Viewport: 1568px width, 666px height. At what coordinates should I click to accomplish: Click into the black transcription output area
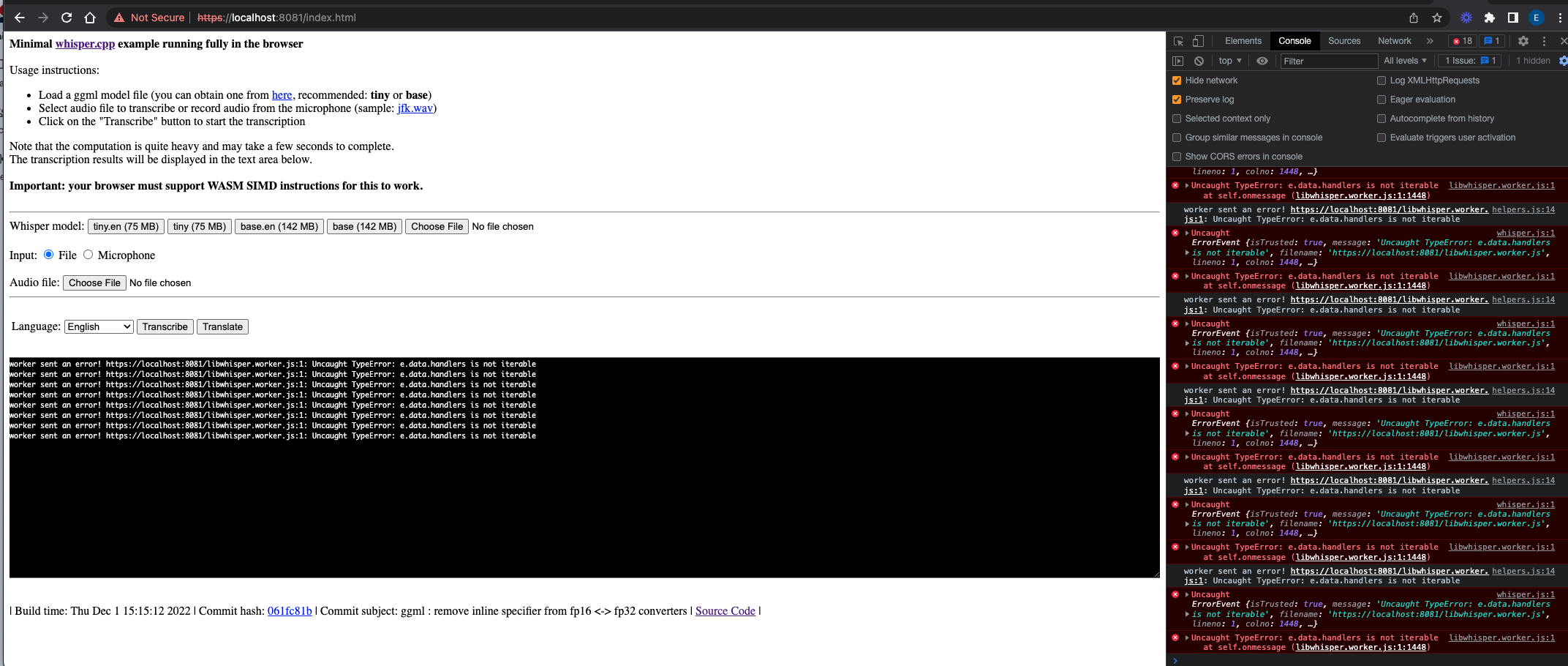tap(584, 468)
